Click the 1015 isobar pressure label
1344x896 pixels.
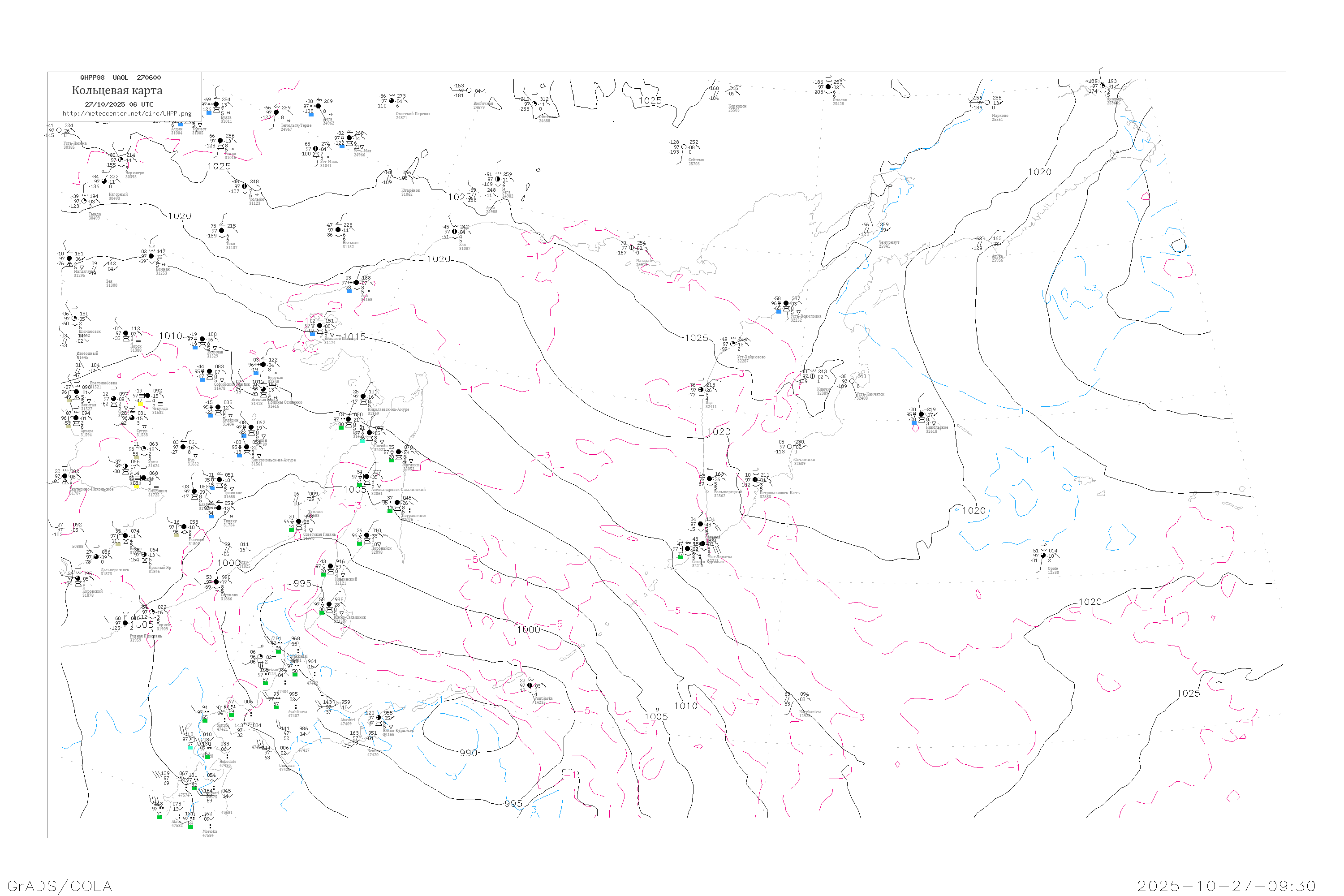[354, 336]
